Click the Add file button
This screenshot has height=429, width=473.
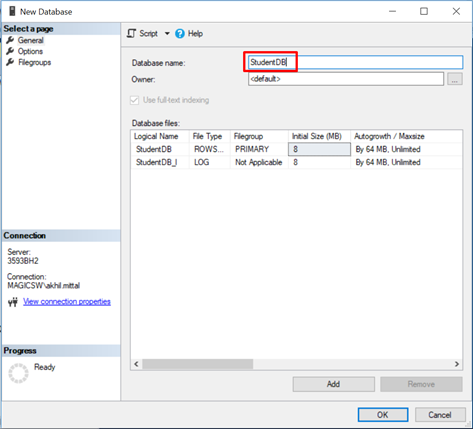(333, 384)
